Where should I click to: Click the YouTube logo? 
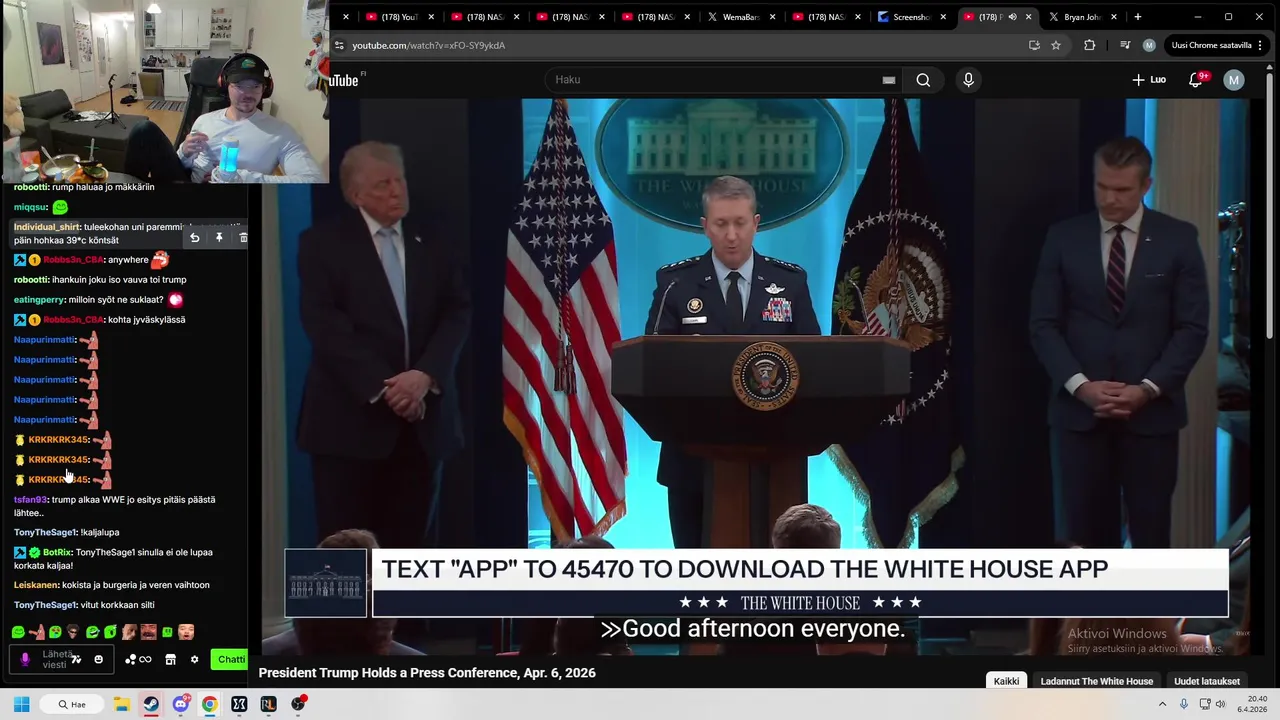(344, 80)
